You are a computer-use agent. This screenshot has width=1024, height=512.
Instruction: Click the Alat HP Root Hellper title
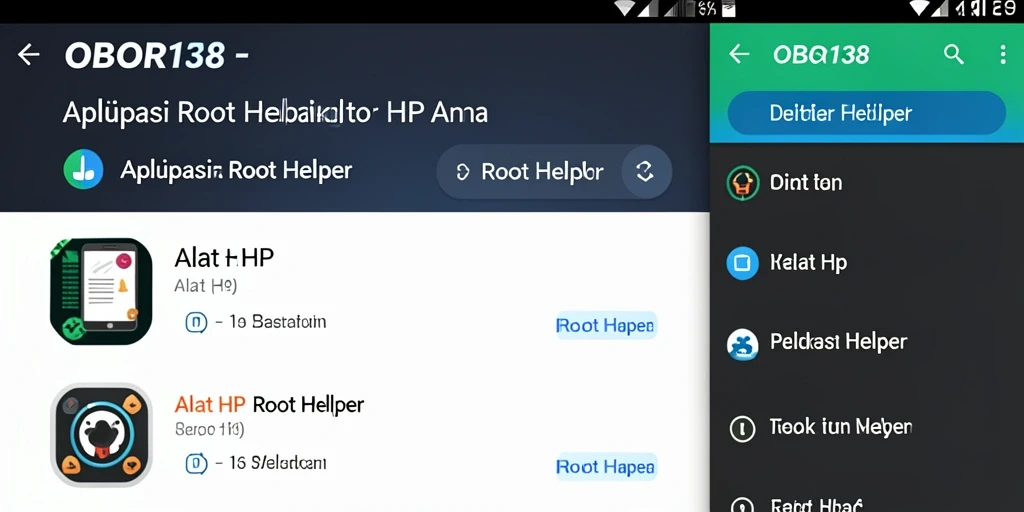pyautogui.click(x=269, y=405)
